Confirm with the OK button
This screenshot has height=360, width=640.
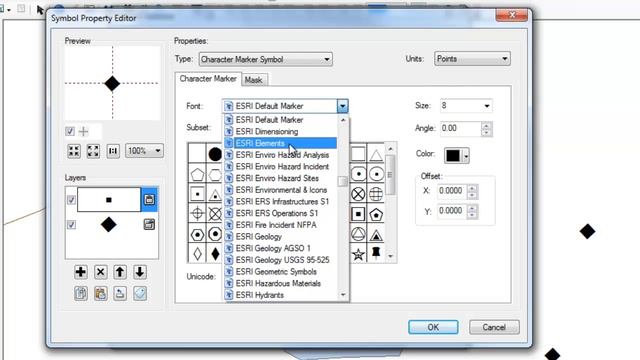pos(433,327)
